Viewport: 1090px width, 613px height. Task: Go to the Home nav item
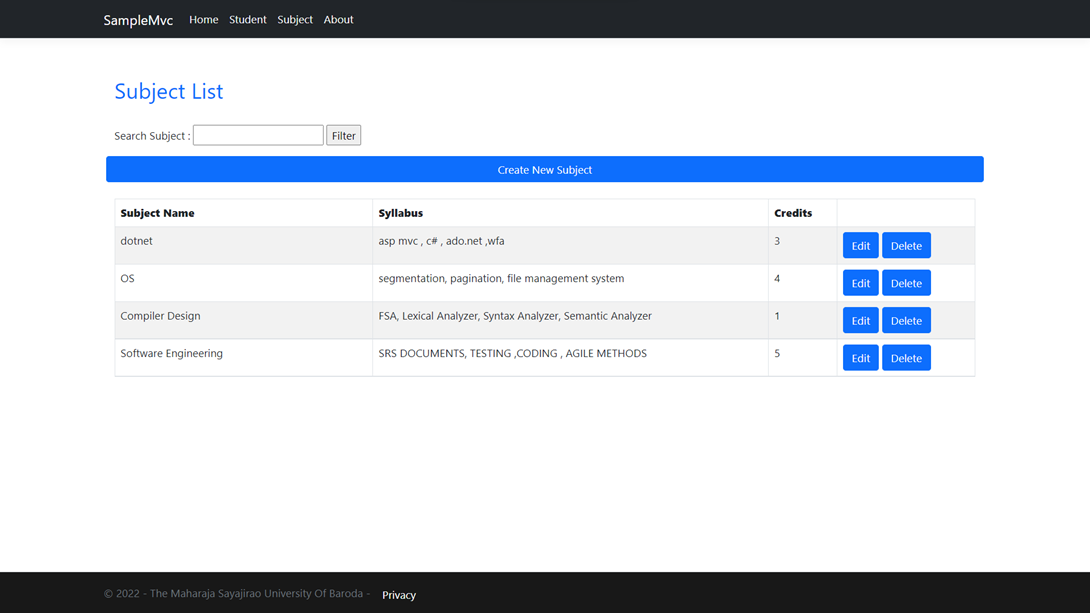pyautogui.click(x=204, y=19)
